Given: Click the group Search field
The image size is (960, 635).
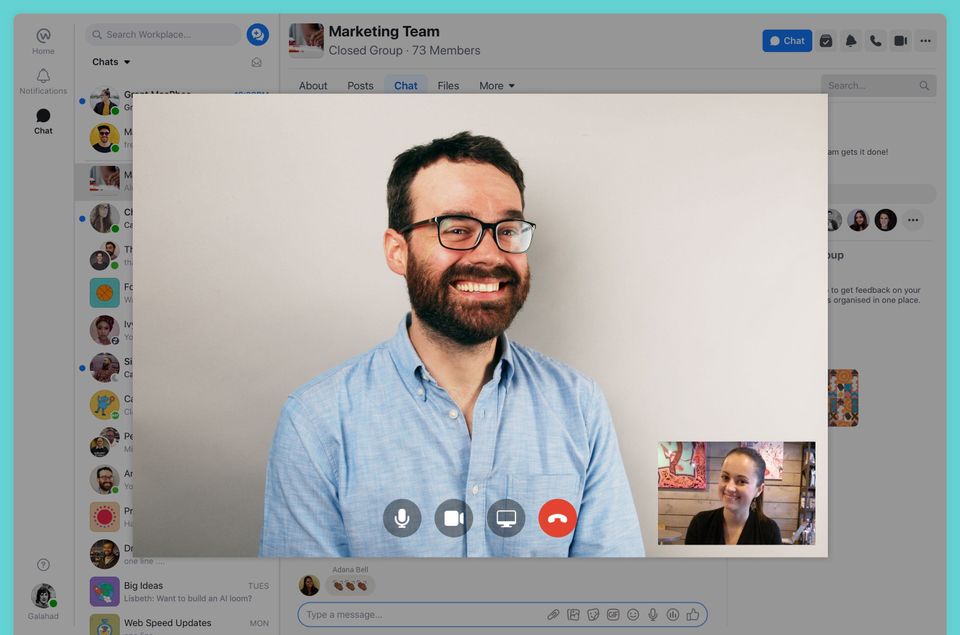Looking at the screenshot, I should point(878,86).
